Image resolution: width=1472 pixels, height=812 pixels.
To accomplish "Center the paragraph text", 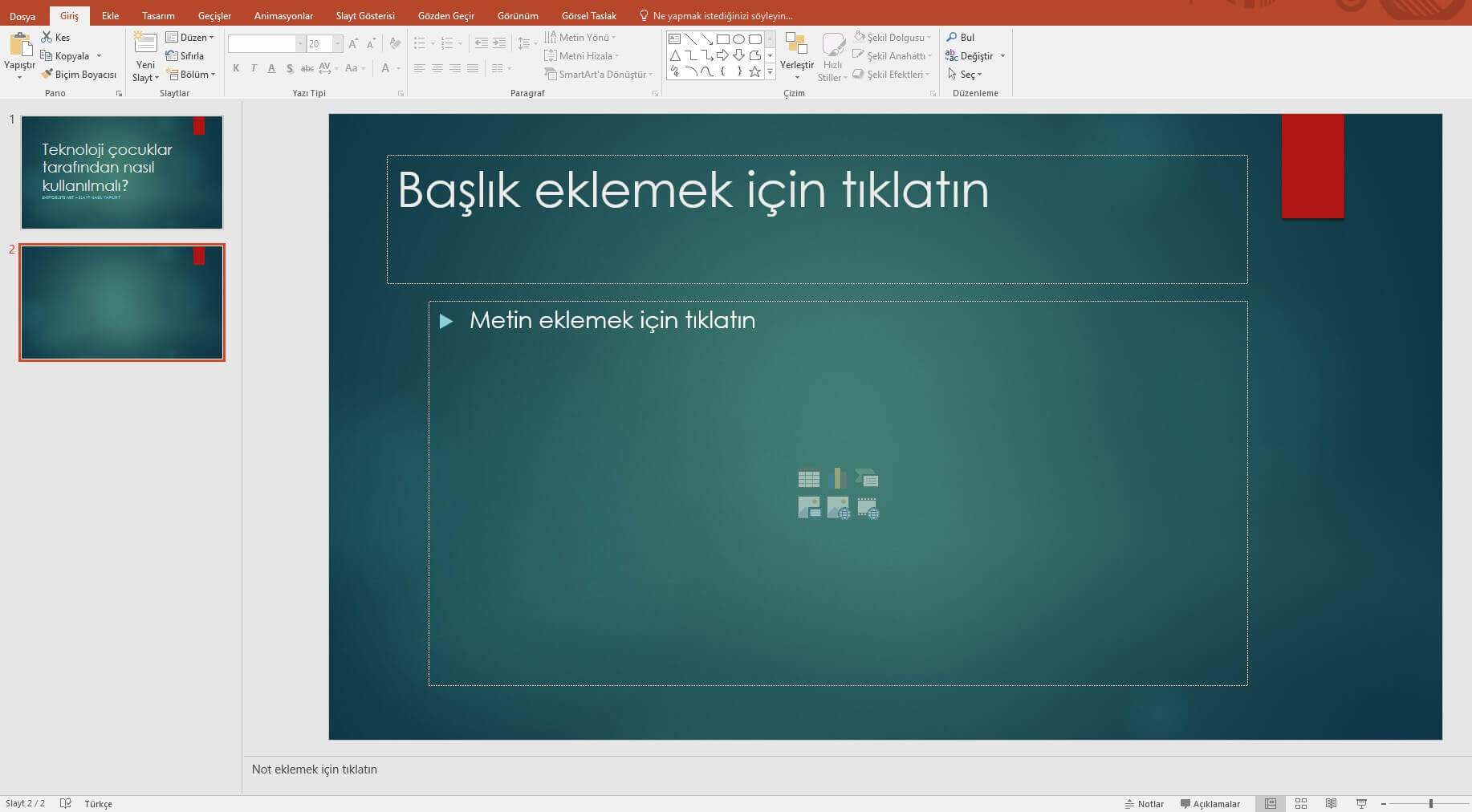I will tap(437, 68).
